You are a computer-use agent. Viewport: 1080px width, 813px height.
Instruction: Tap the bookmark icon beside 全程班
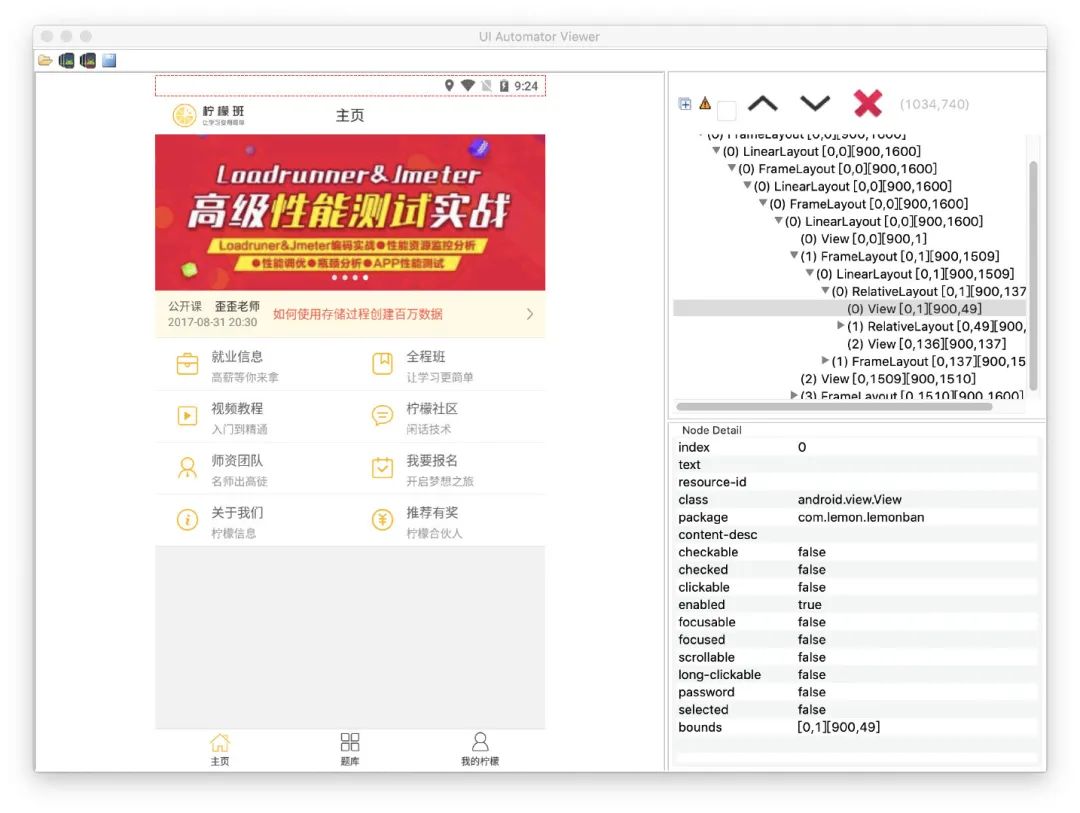(382, 363)
